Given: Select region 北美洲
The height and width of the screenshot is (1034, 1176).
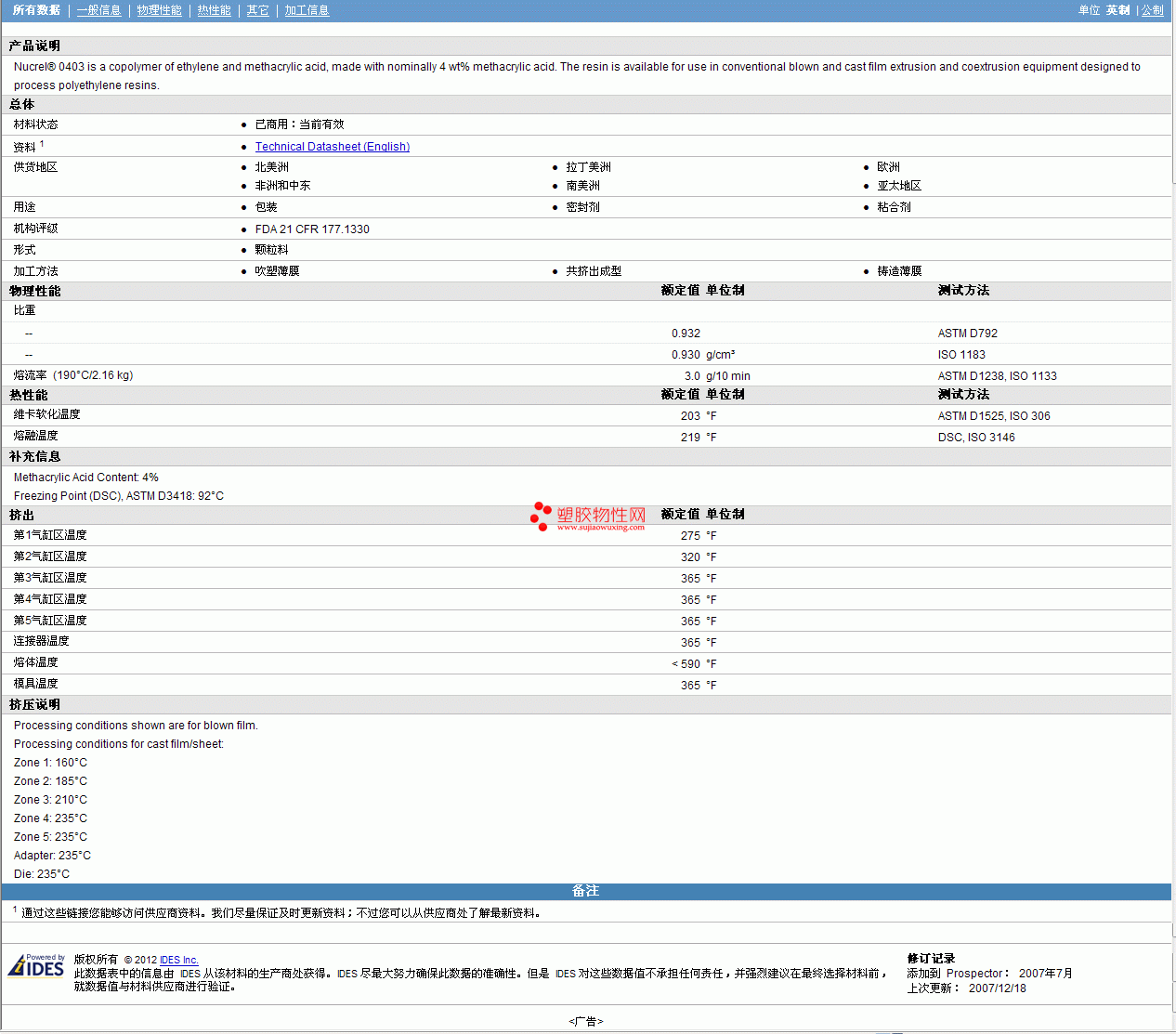Looking at the screenshot, I should click(x=271, y=167).
